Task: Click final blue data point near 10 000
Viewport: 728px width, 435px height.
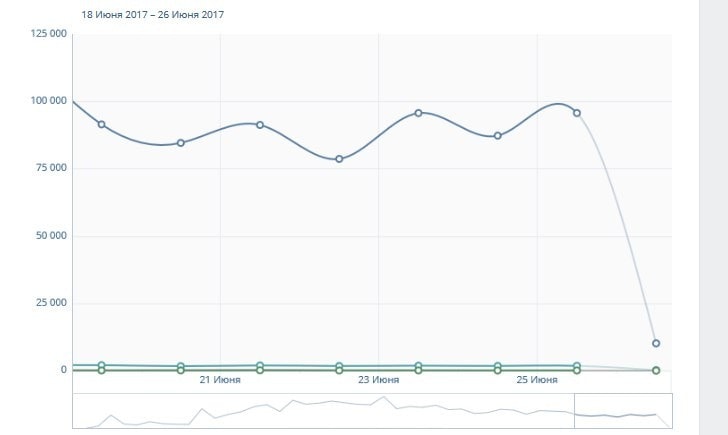Action: 656,343
